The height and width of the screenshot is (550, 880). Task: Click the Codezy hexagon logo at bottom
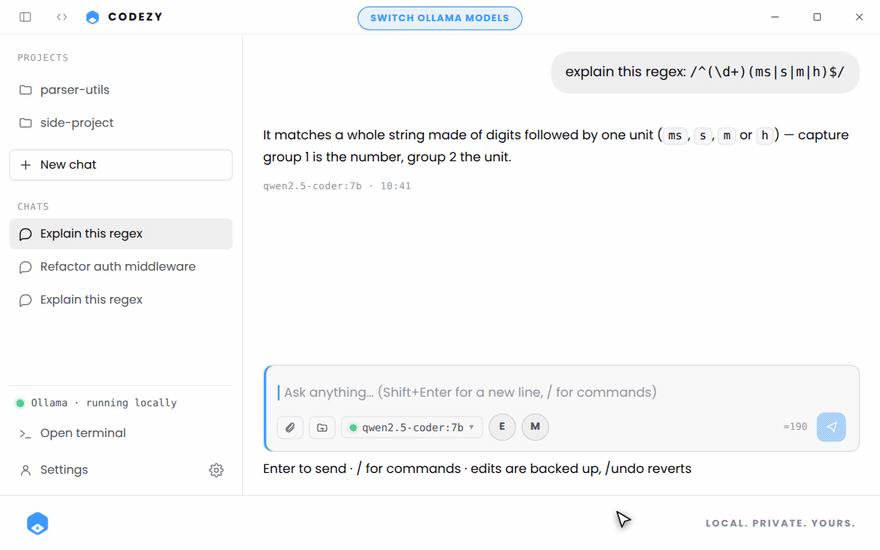[x=38, y=524]
